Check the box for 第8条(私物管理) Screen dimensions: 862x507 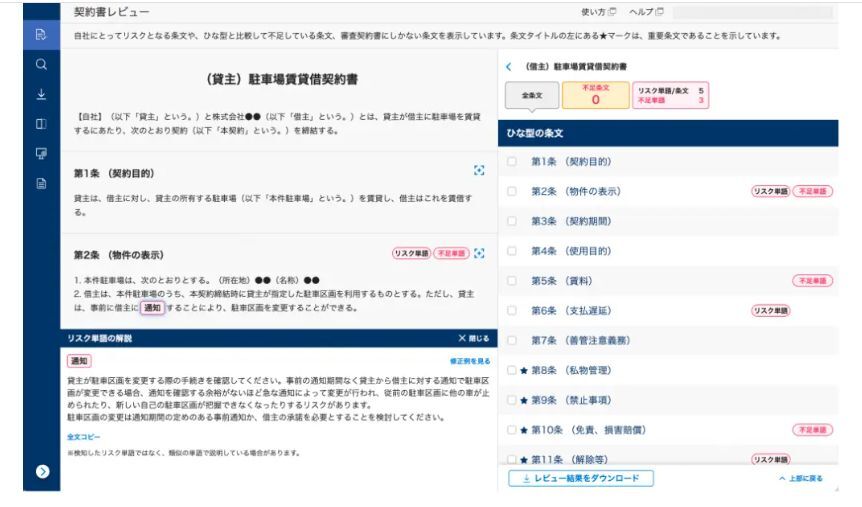(x=512, y=370)
